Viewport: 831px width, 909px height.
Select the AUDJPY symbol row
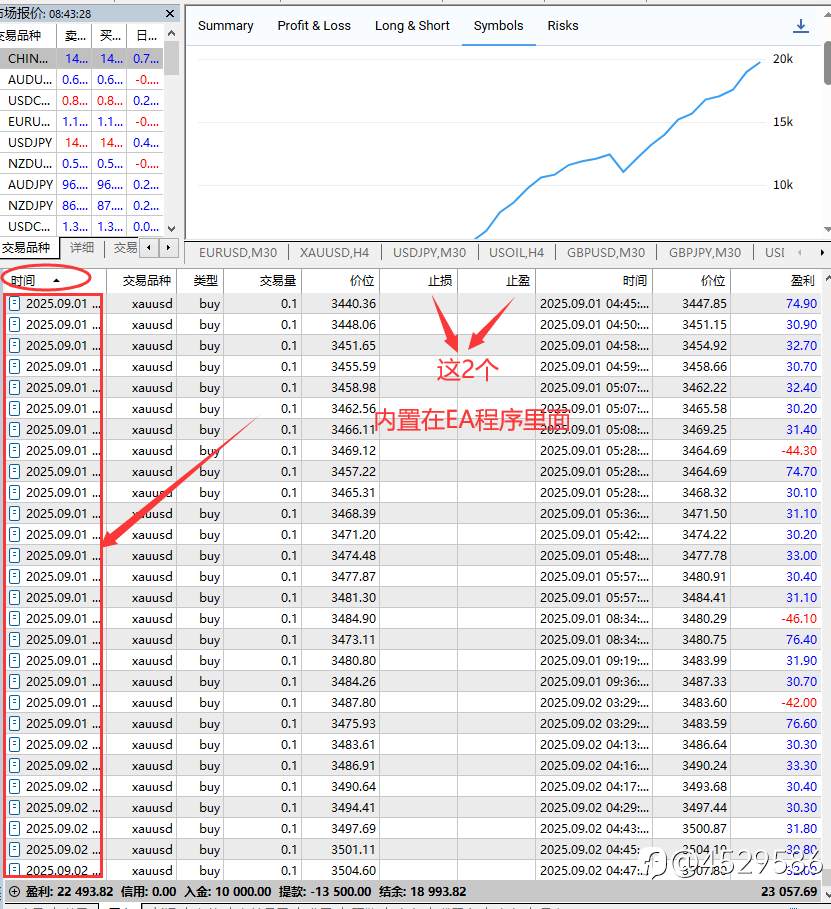81,184
